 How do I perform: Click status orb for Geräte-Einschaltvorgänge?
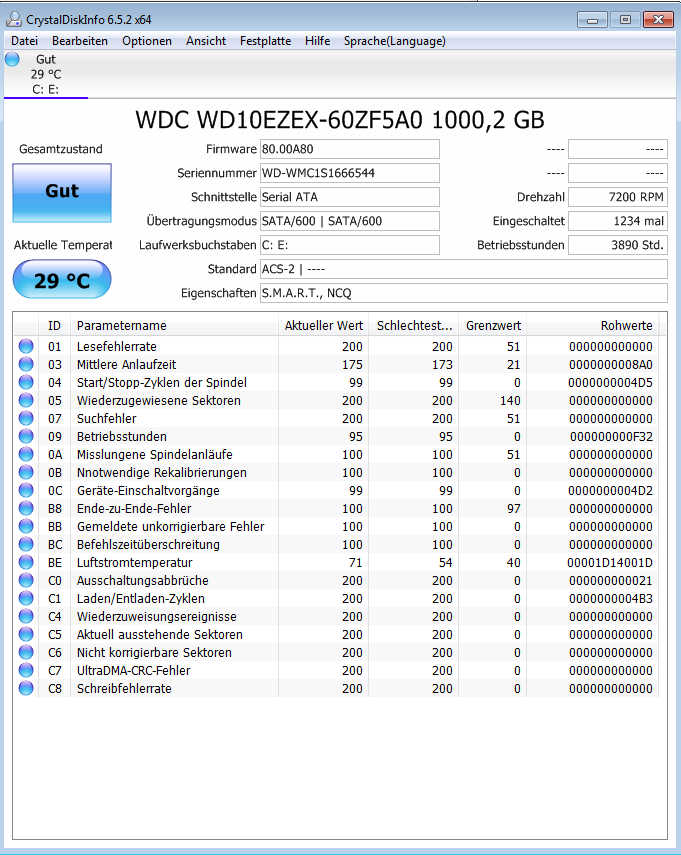pyautogui.click(x=26, y=490)
